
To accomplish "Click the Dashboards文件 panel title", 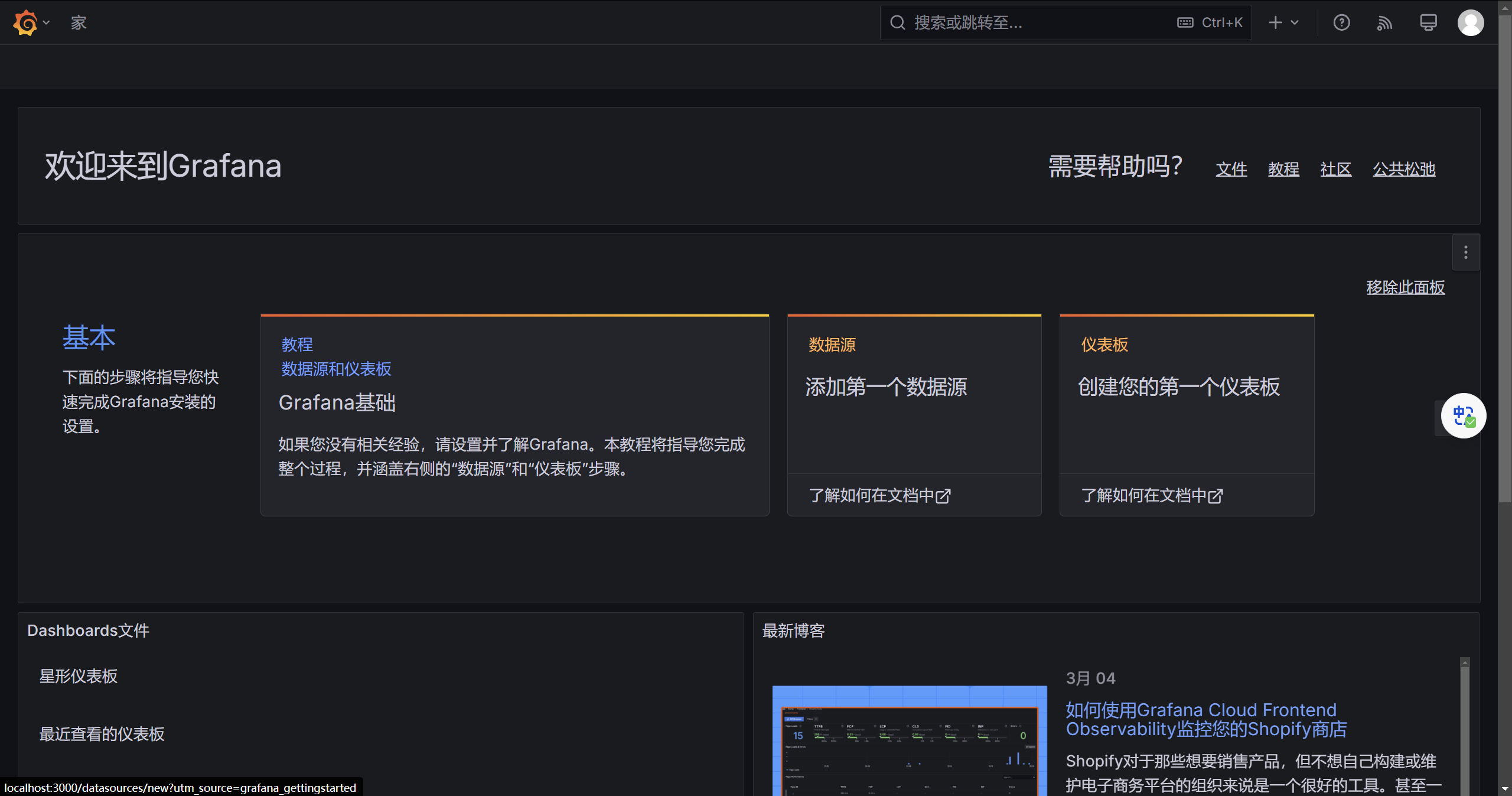I will [x=88, y=631].
